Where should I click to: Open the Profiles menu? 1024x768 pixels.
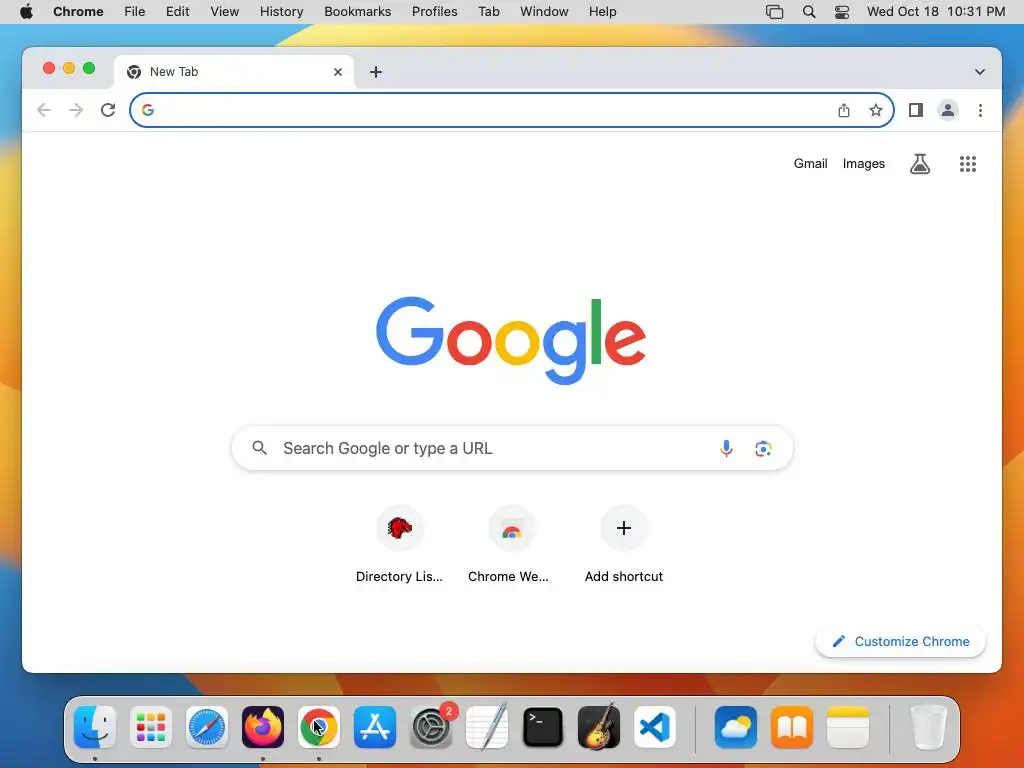[x=434, y=12]
